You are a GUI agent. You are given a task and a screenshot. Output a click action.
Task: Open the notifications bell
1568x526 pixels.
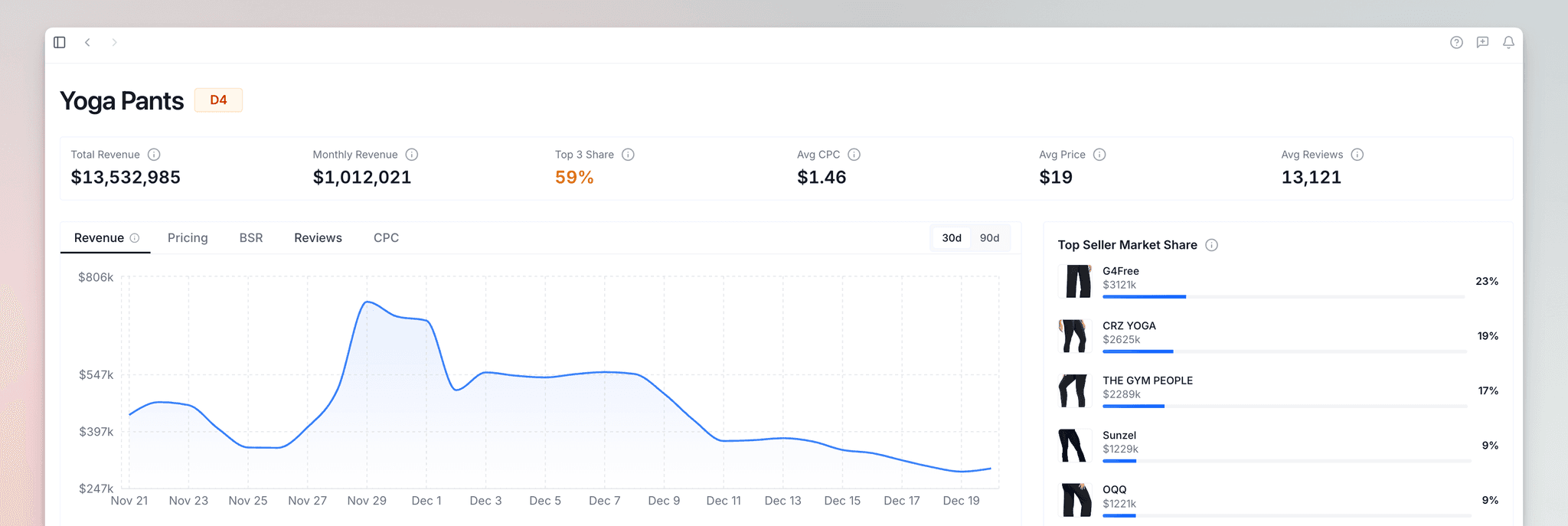[1508, 42]
